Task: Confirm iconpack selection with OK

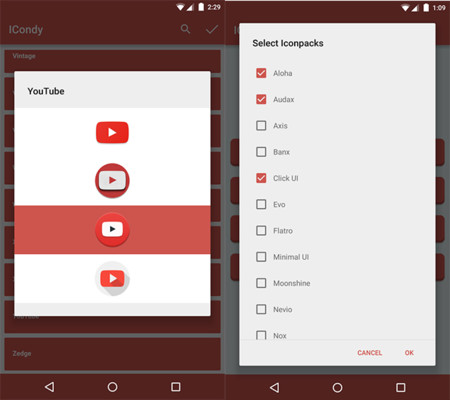Action: [x=409, y=353]
